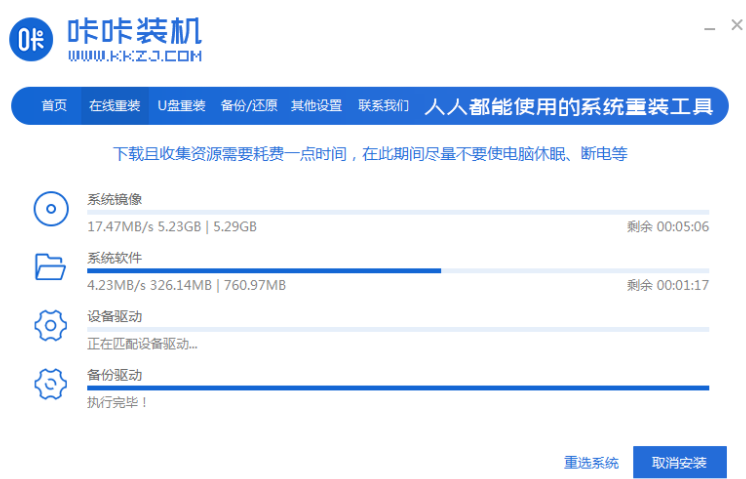Switch to the U盘重装 tab
The width and height of the screenshot is (746, 479).
[x=181, y=106]
